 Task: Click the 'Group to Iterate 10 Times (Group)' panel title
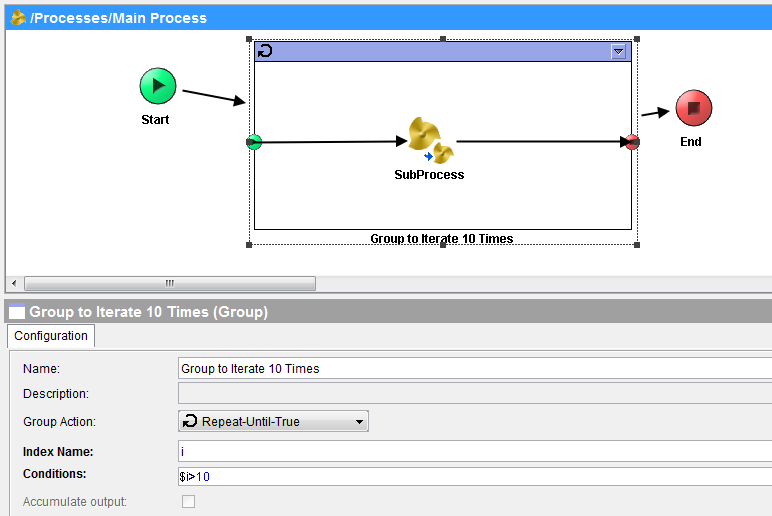point(149,312)
